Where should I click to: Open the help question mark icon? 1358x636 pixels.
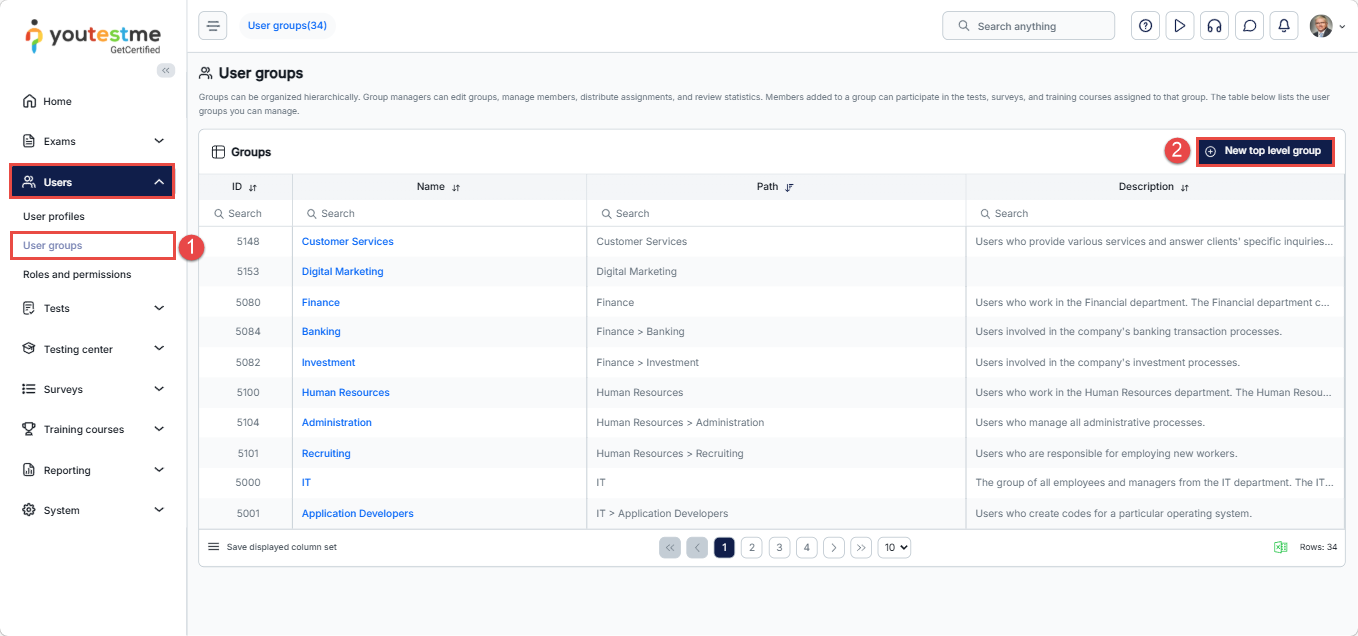(1145, 26)
